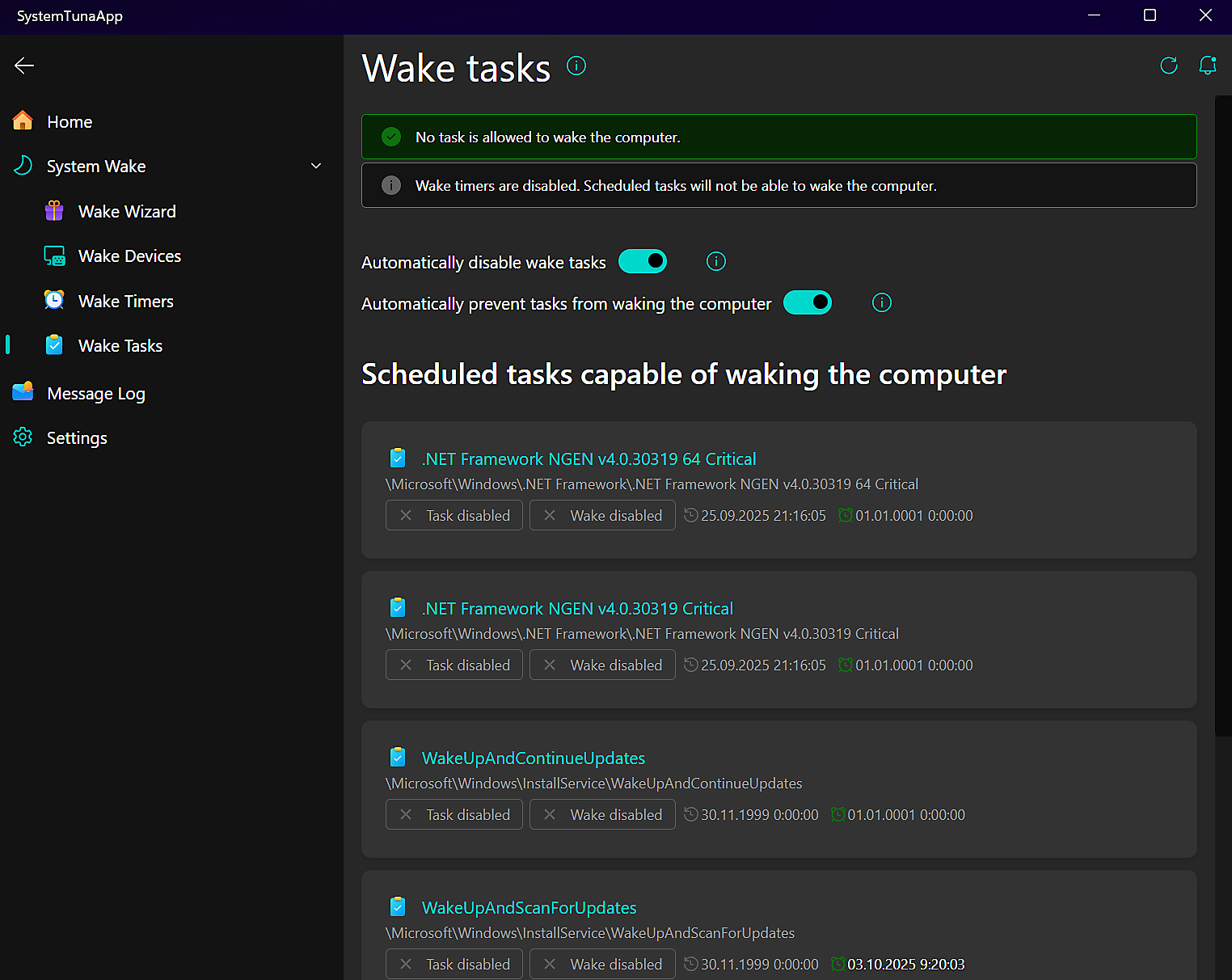Go to Message Log
This screenshot has height=980, width=1232.
[x=95, y=394]
